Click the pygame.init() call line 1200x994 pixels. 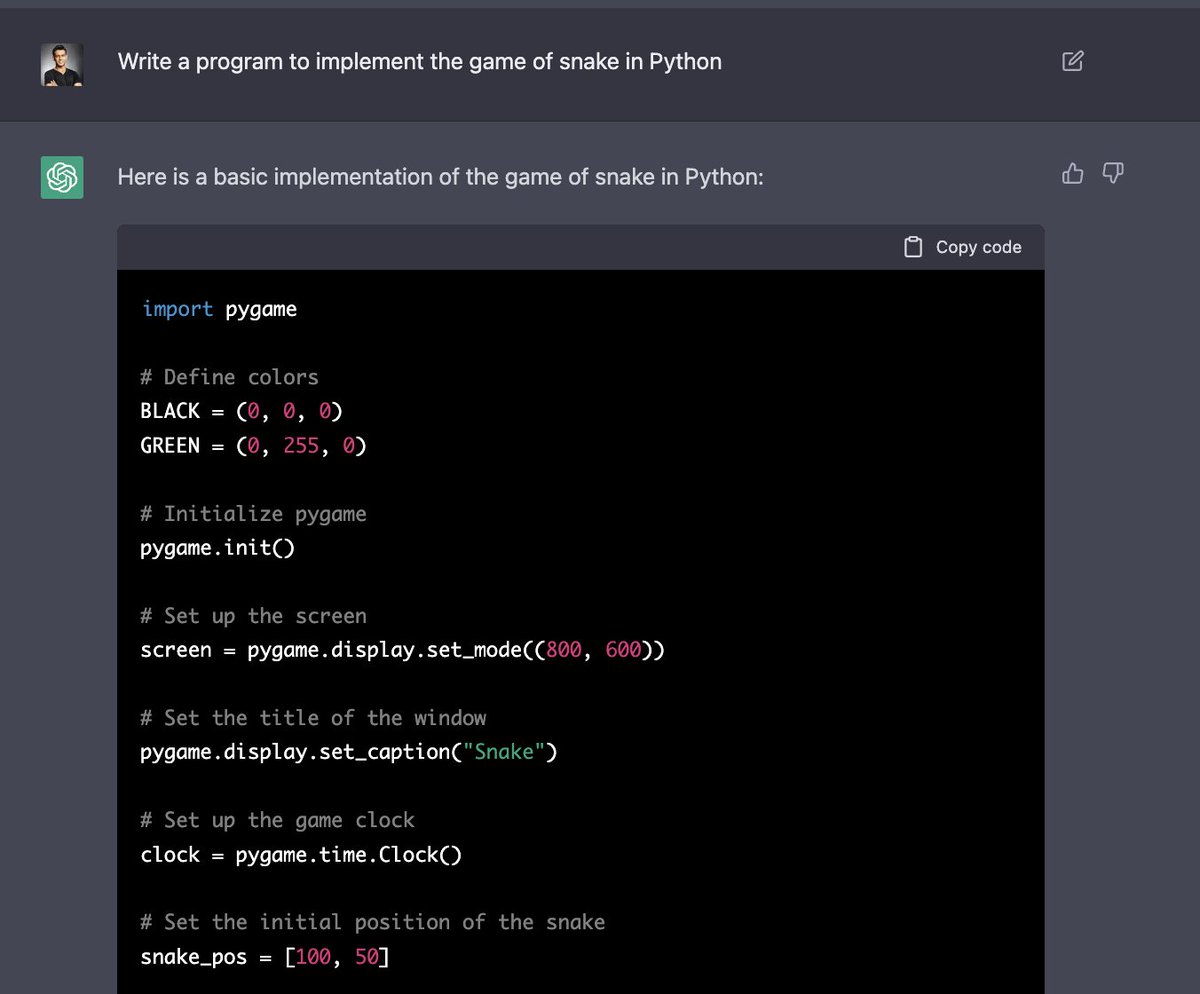coord(218,547)
